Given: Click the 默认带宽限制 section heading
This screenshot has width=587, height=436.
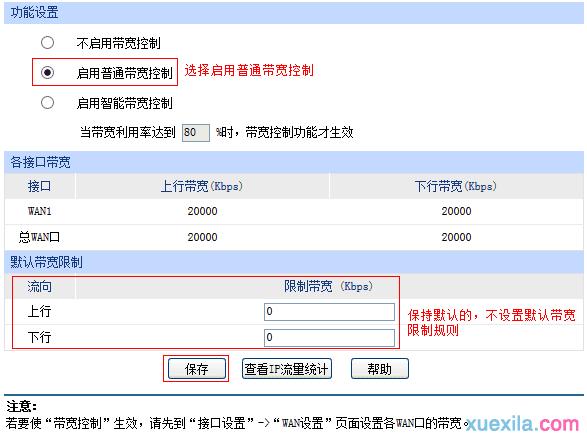Looking at the screenshot, I should 46,262.
